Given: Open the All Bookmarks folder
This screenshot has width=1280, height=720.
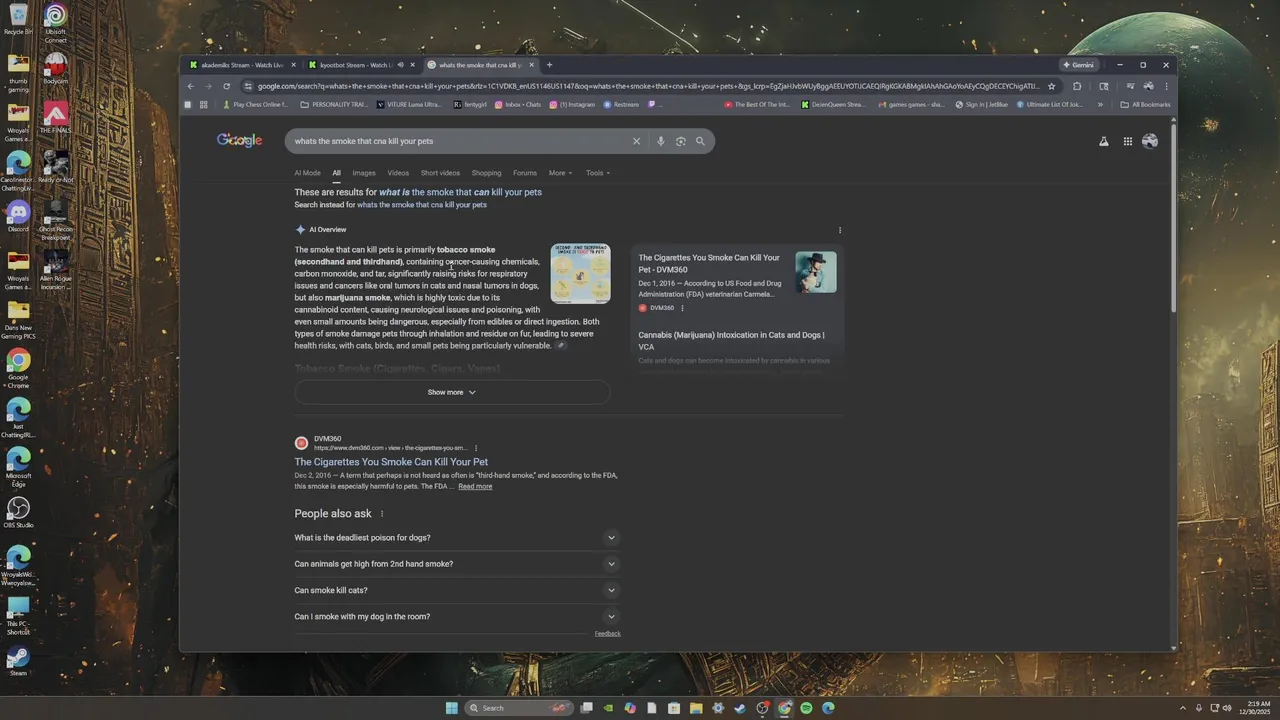Looking at the screenshot, I should pos(1145,104).
